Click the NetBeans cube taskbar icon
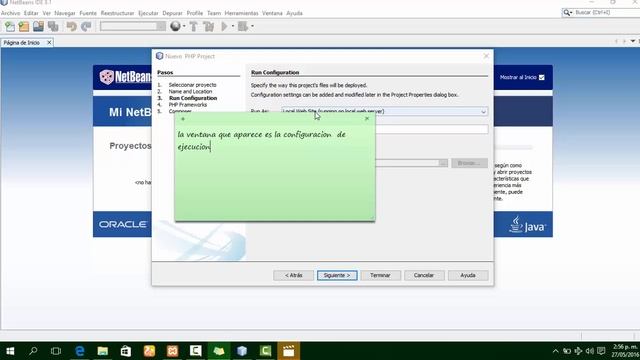 242,351
